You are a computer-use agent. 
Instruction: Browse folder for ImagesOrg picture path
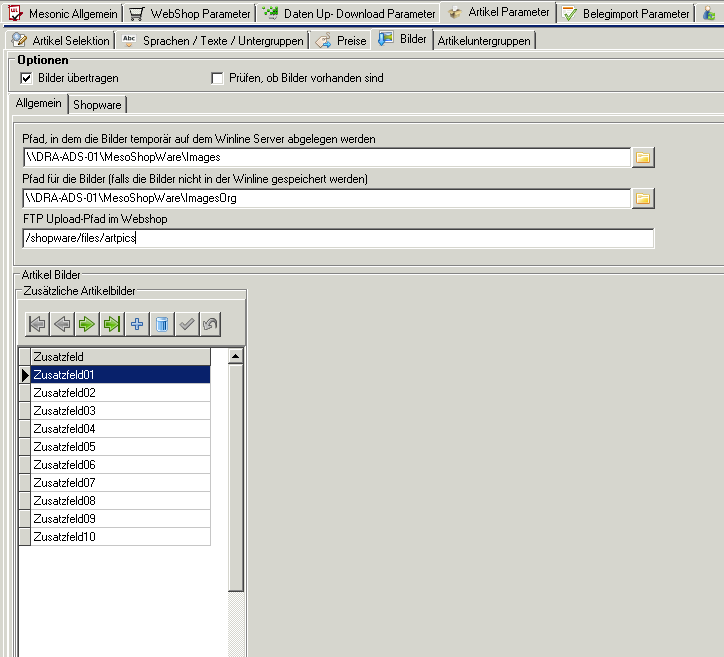click(x=643, y=198)
